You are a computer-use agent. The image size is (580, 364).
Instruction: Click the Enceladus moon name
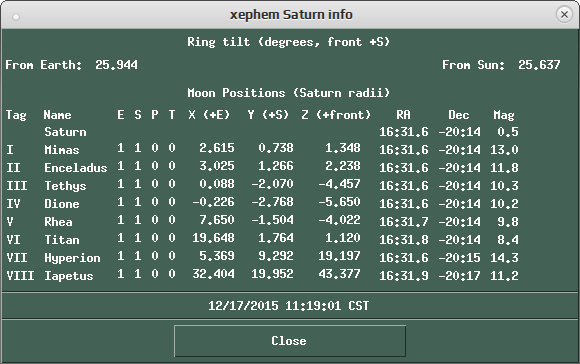click(76, 168)
